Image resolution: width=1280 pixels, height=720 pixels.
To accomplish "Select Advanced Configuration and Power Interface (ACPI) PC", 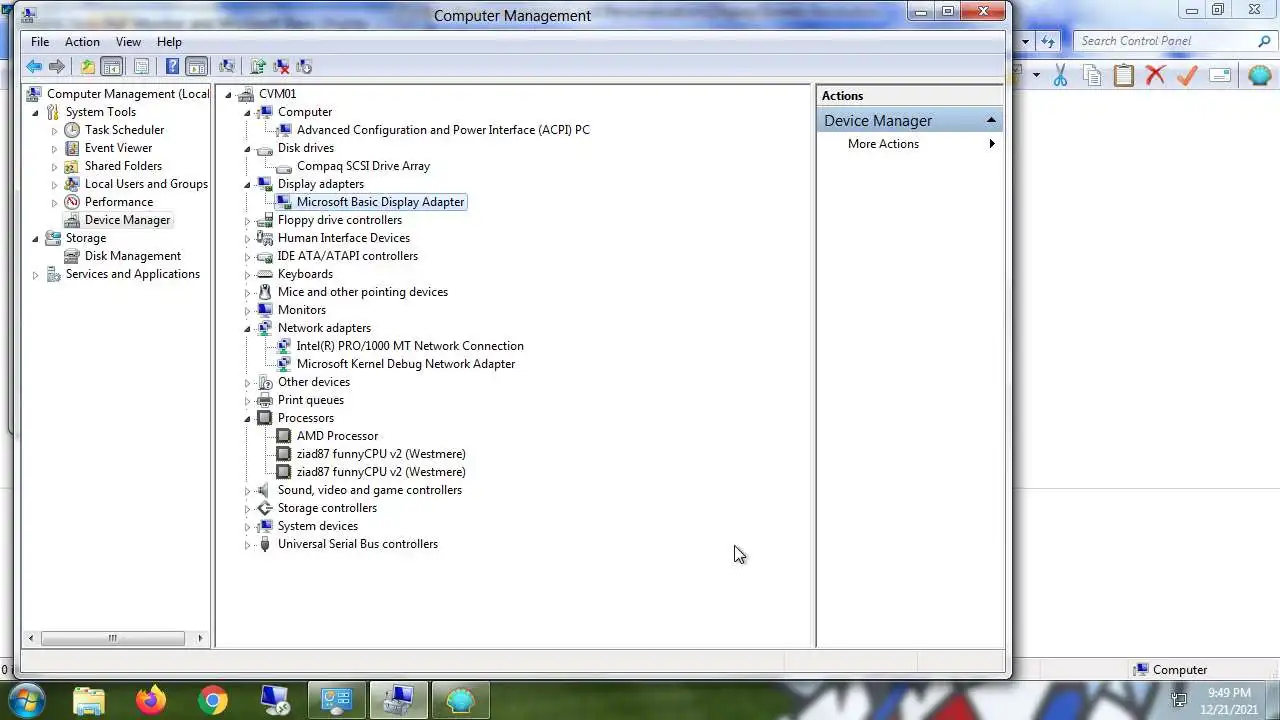I will point(443,130).
